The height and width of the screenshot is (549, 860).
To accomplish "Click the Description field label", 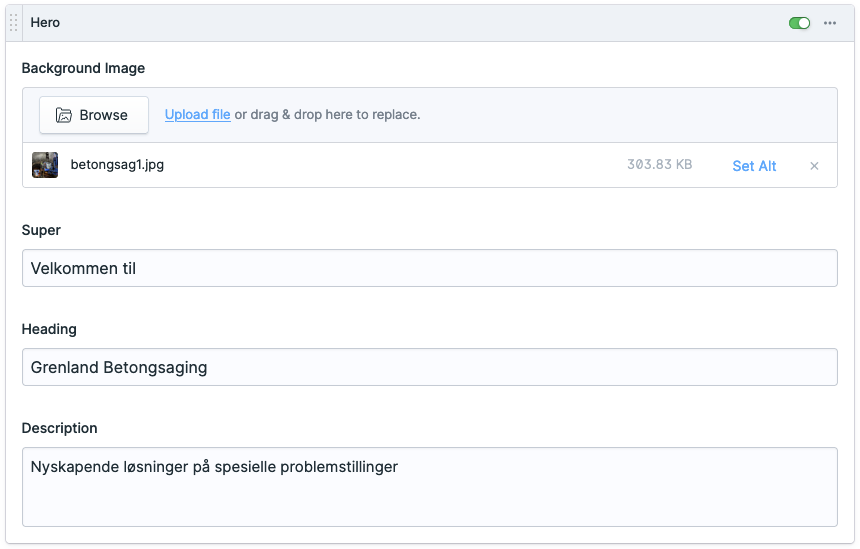I will point(59,428).
